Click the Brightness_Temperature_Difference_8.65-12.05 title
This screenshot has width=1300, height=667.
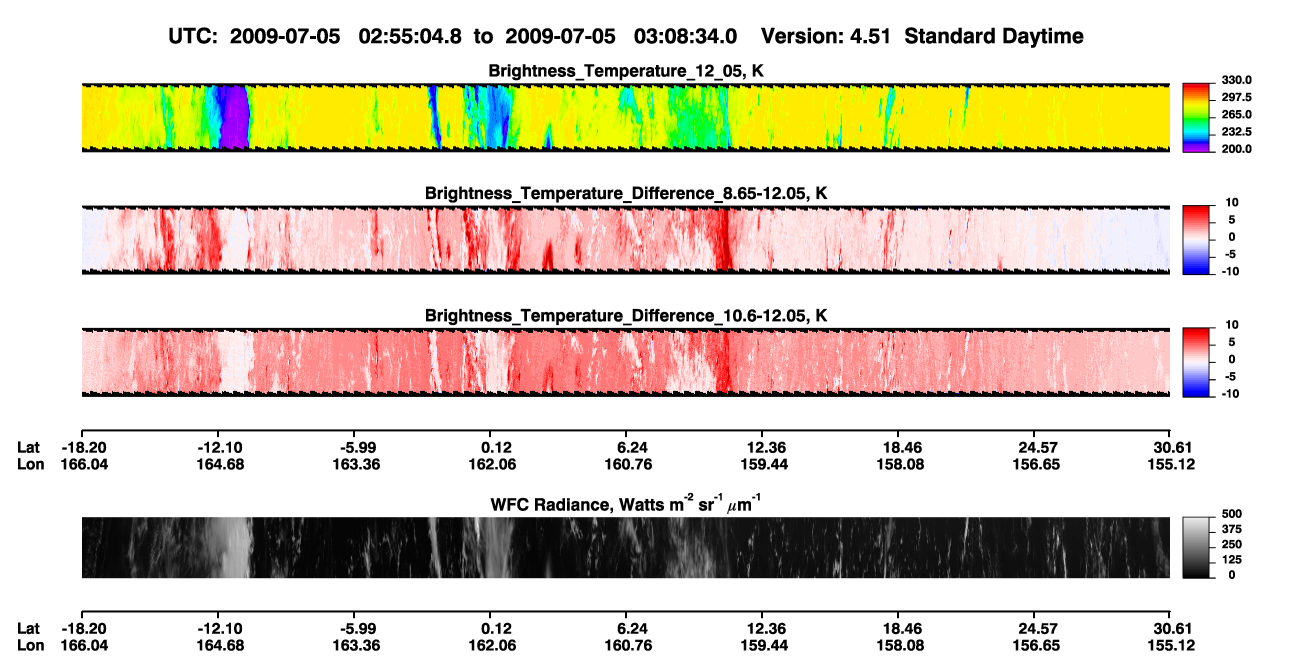coord(626,193)
